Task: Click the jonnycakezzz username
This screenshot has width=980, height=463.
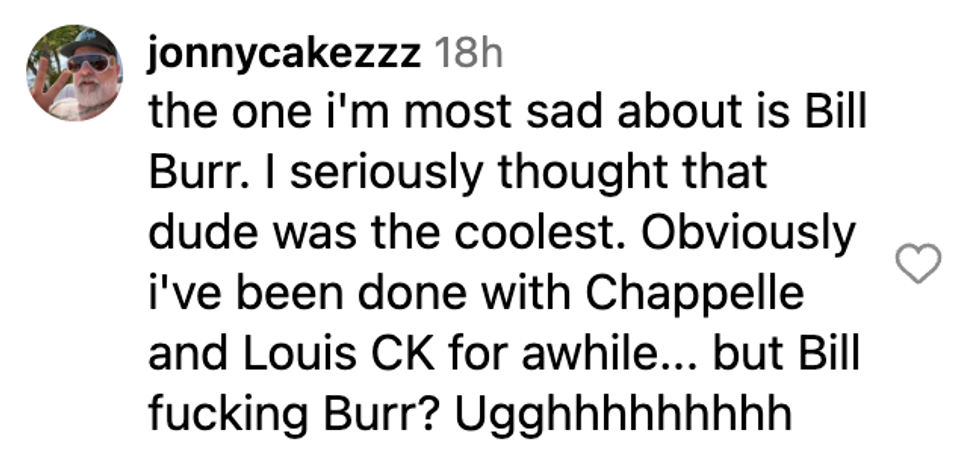Action: click(x=284, y=55)
